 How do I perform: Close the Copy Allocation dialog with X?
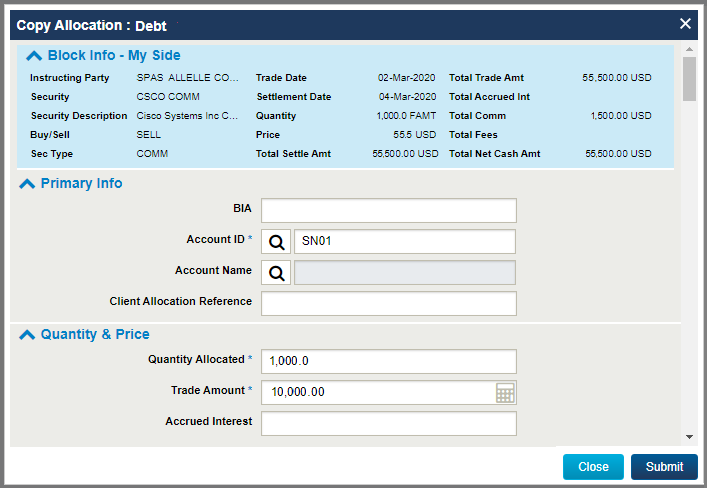coord(685,24)
